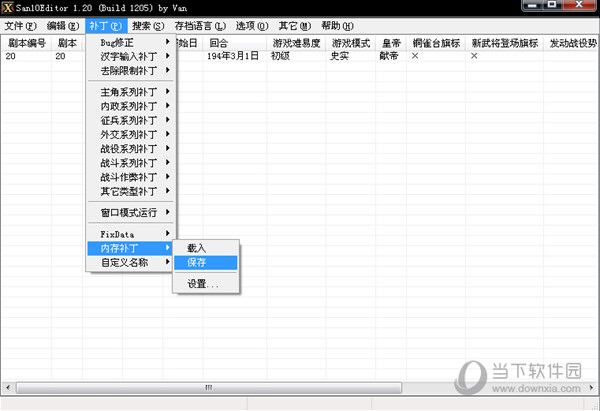This screenshot has height=411, width=600.
Task: Open the 文件(F) menu
Action: [x=21, y=26]
